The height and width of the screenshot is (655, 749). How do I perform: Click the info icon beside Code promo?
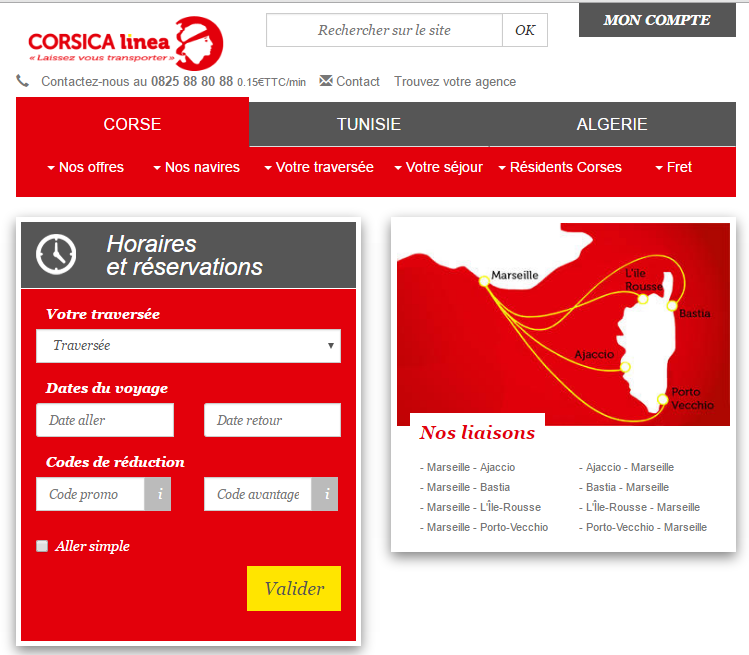pyautogui.click(x=158, y=494)
